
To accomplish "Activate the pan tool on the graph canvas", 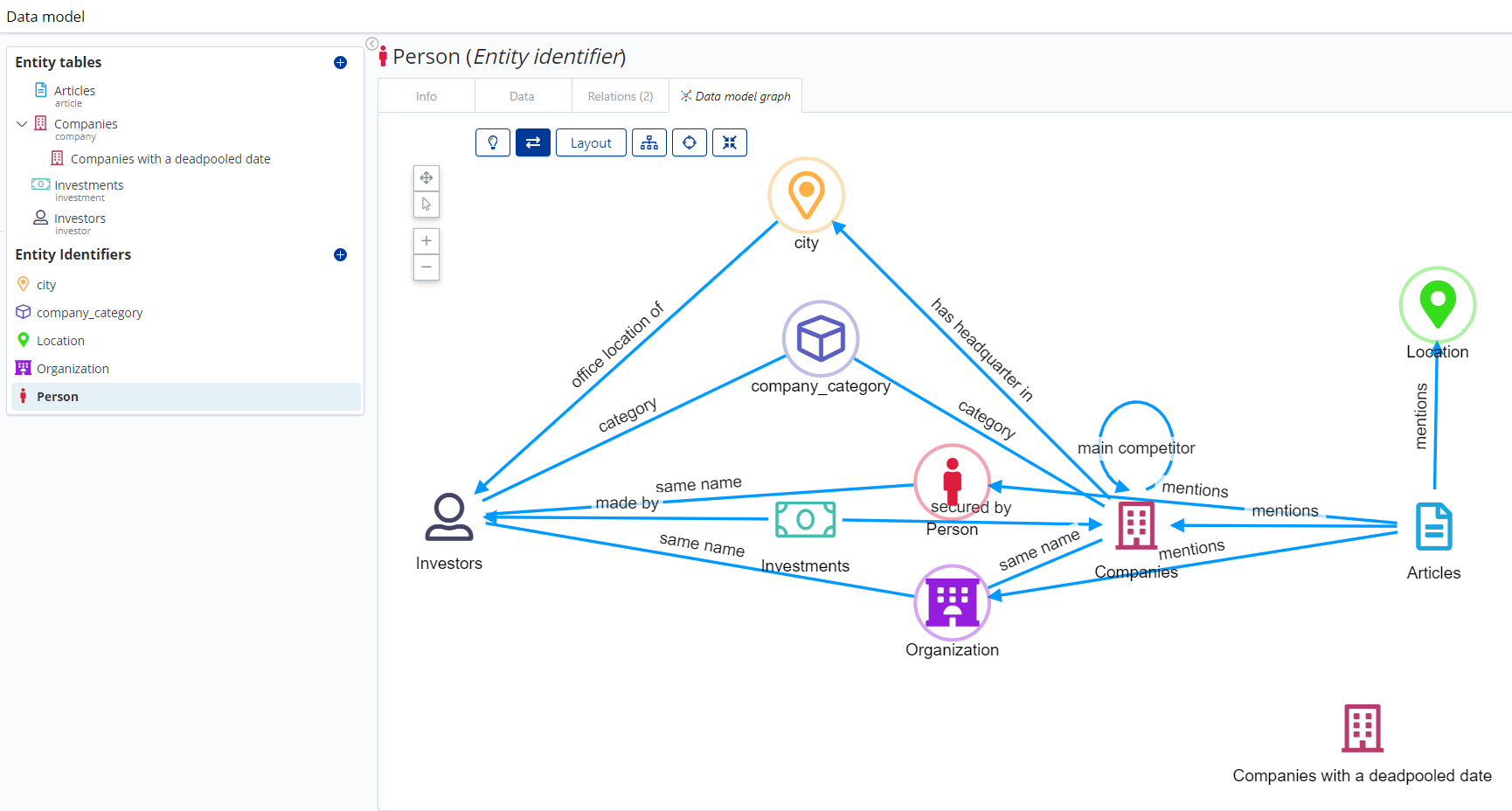I will [427, 177].
